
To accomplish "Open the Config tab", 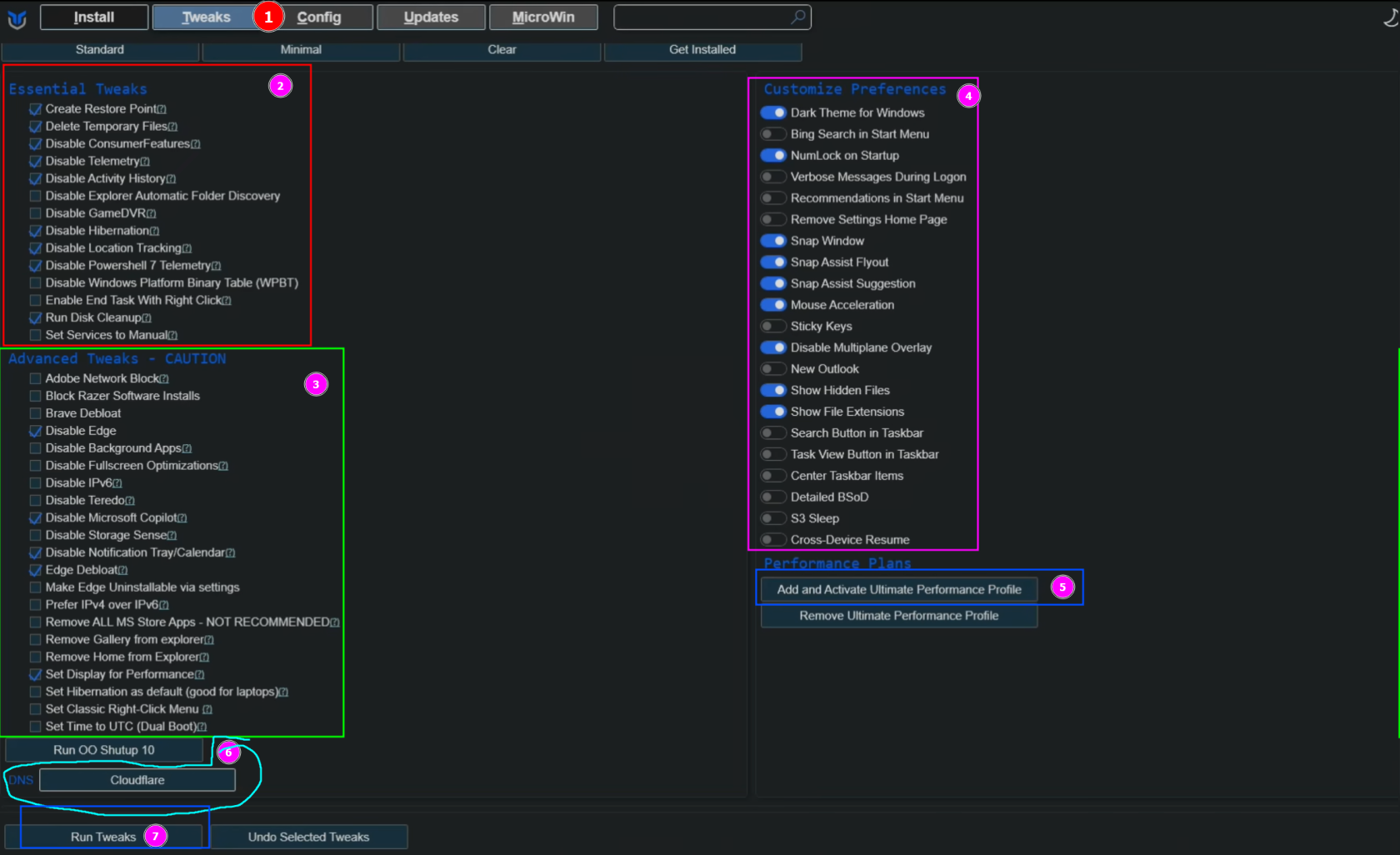I will pos(319,17).
